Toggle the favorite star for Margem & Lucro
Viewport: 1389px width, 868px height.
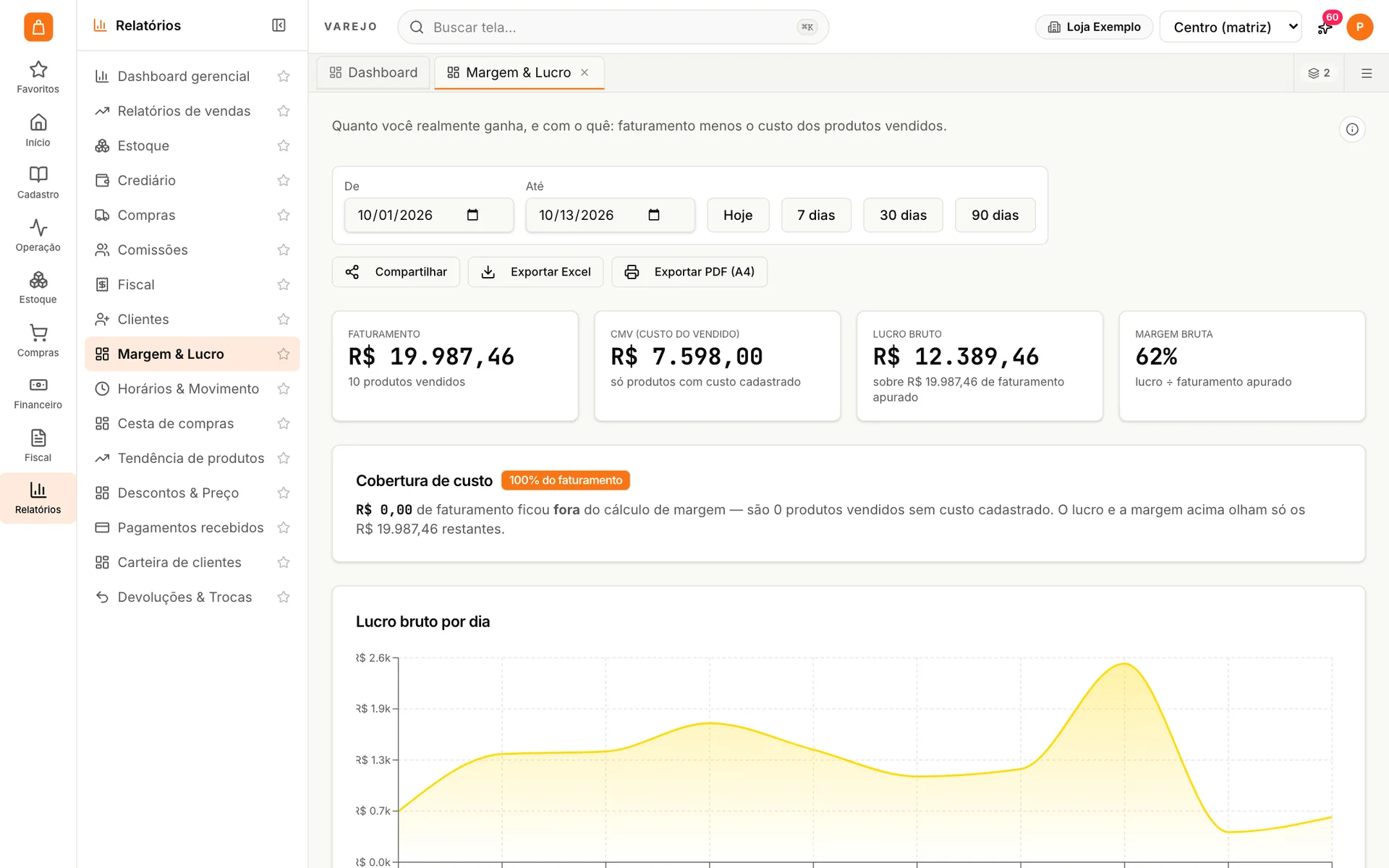click(x=284, y=354)
